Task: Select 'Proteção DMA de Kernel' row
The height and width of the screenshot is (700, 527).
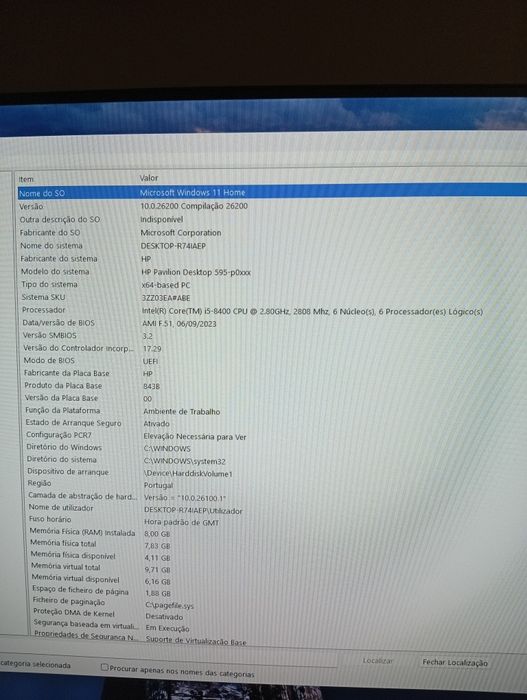Action: point(74,612)
